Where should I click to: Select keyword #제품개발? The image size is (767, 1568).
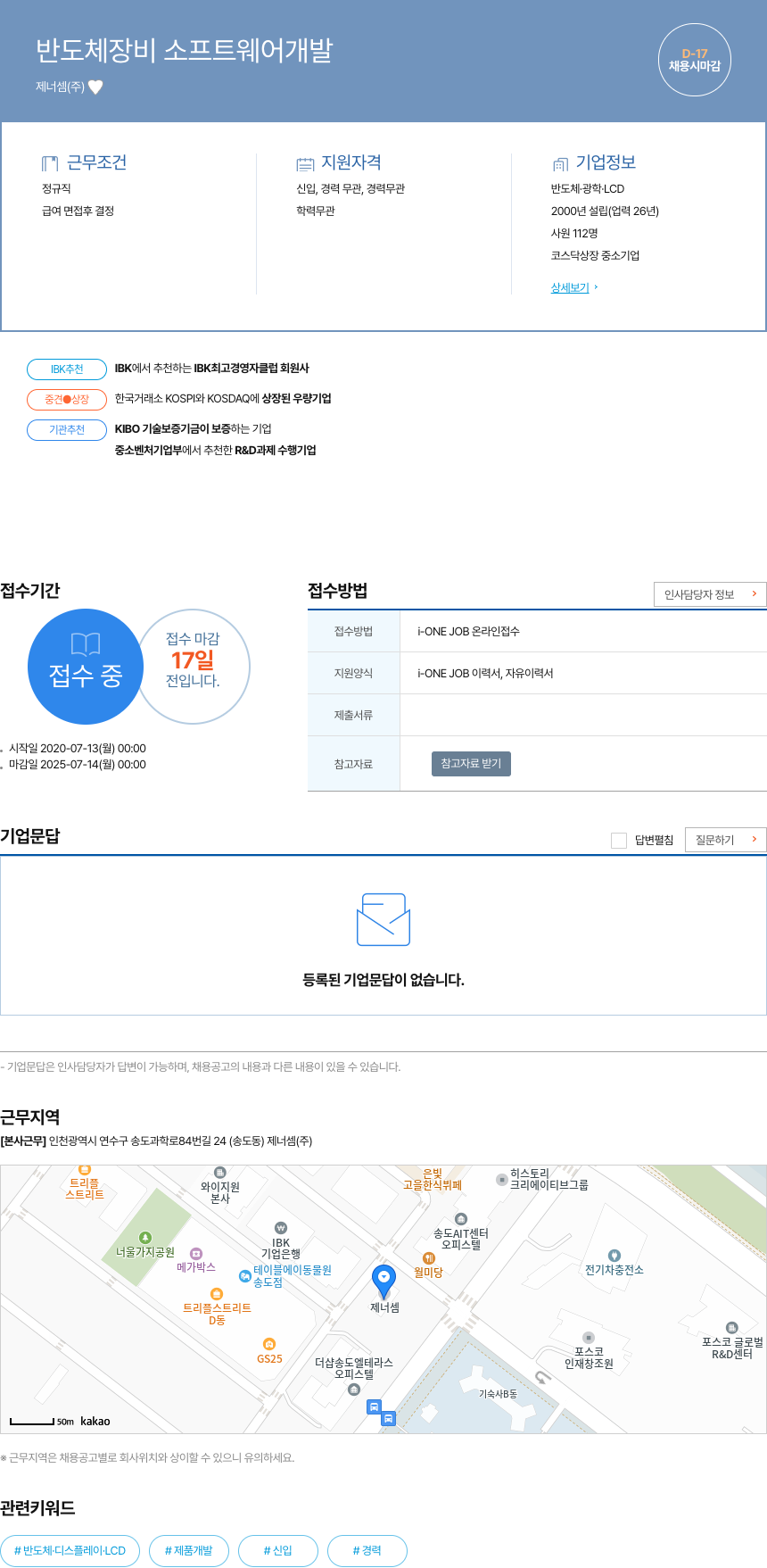tap(189, 1551)
